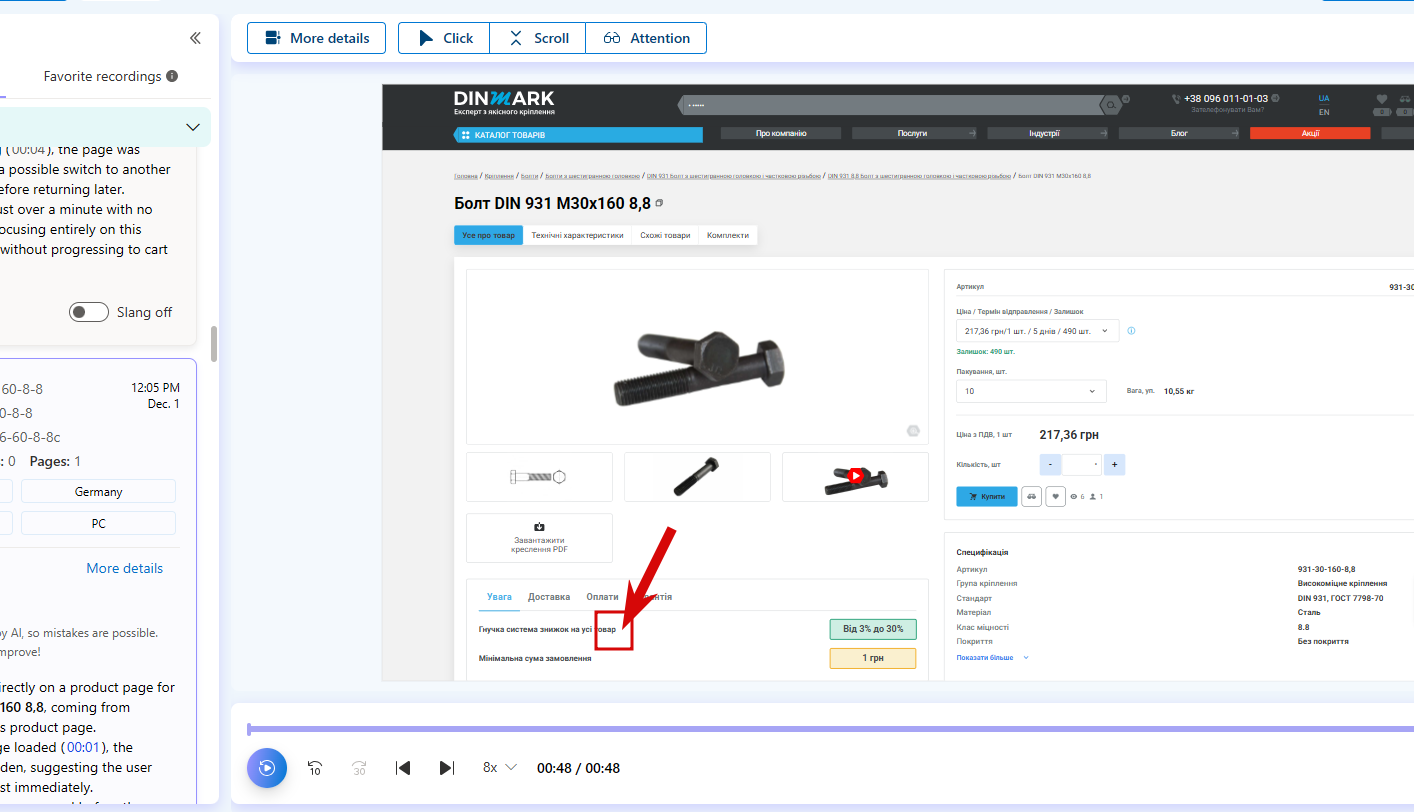
Task: Click the compare icon beside Купити
Action: [1031, 496]
